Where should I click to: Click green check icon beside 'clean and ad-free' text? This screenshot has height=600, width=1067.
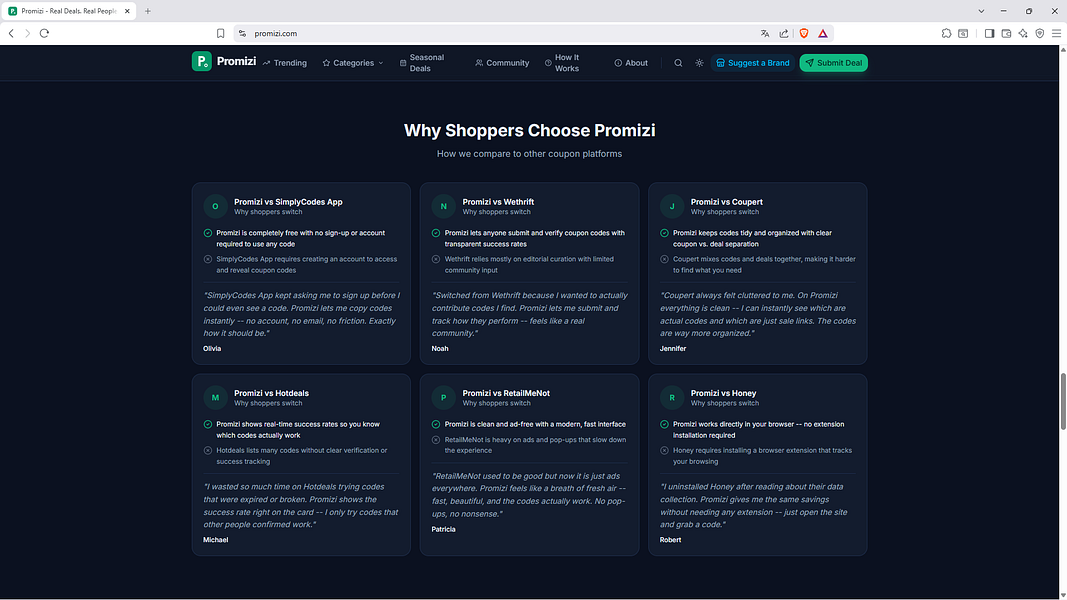[x=436, y=424]
